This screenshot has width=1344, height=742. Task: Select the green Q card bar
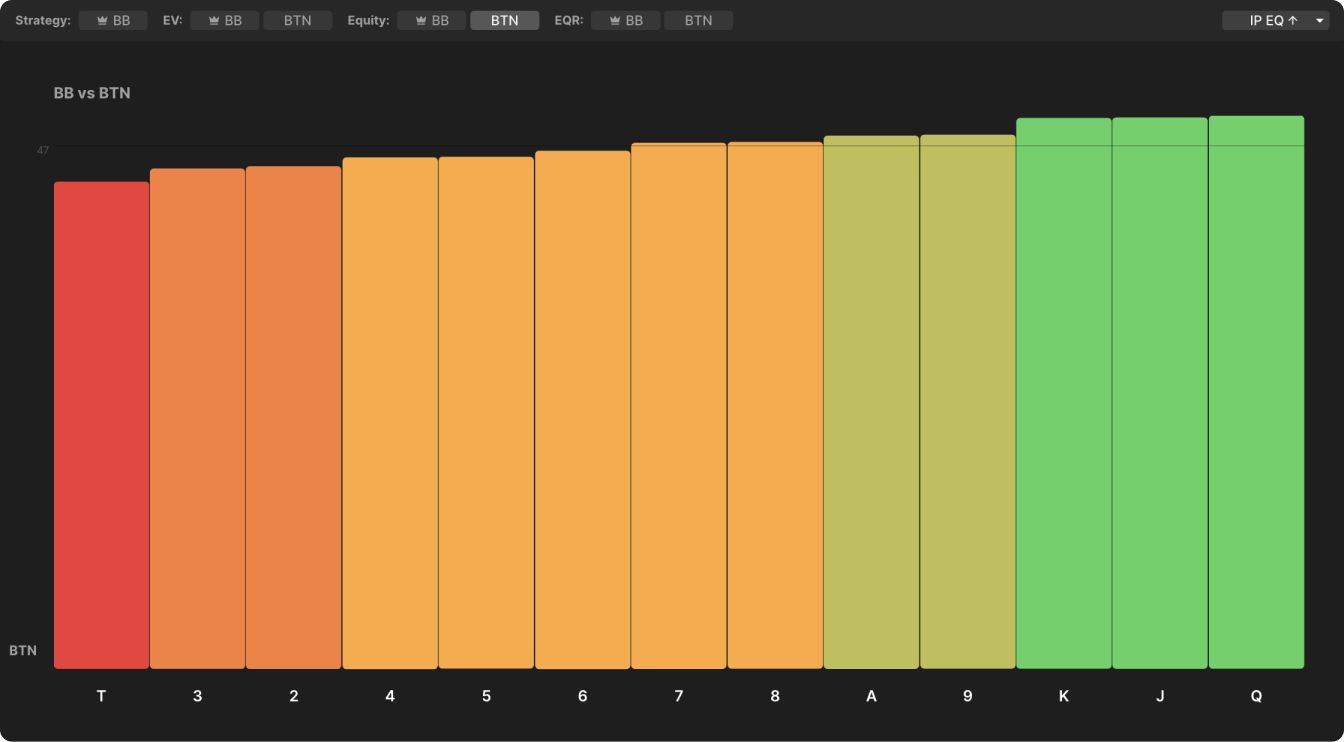[x=1256, y=392]
